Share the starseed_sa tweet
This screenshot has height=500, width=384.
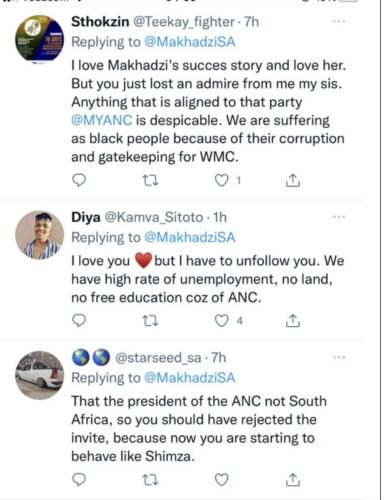click(x=293, y=479)
